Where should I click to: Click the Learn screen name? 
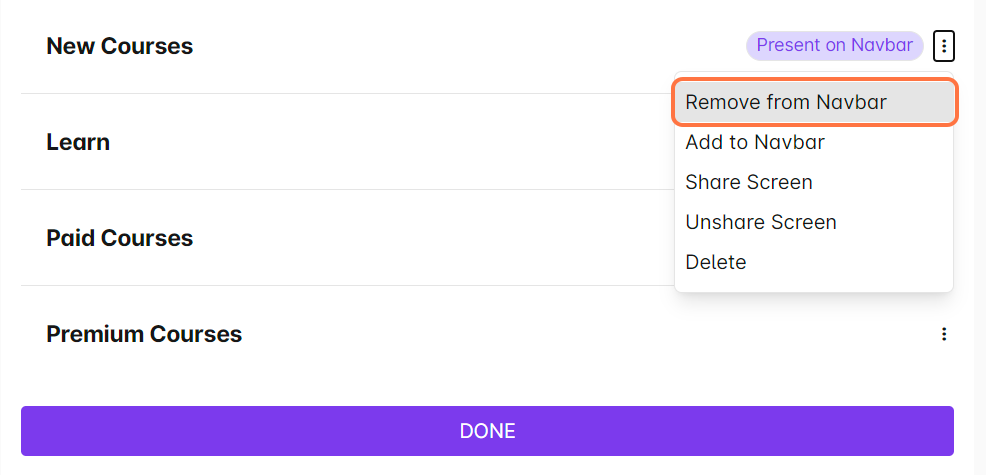click(x=78, y=142)
